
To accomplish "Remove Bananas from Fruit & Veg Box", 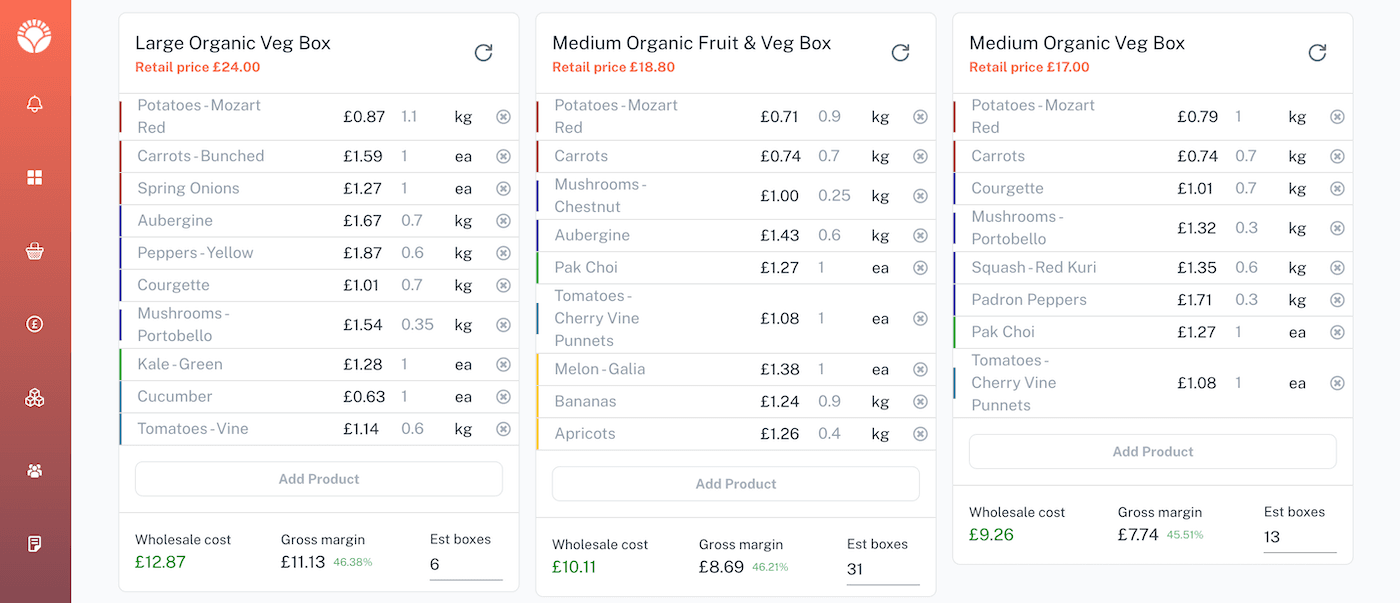I will [920, 402].
